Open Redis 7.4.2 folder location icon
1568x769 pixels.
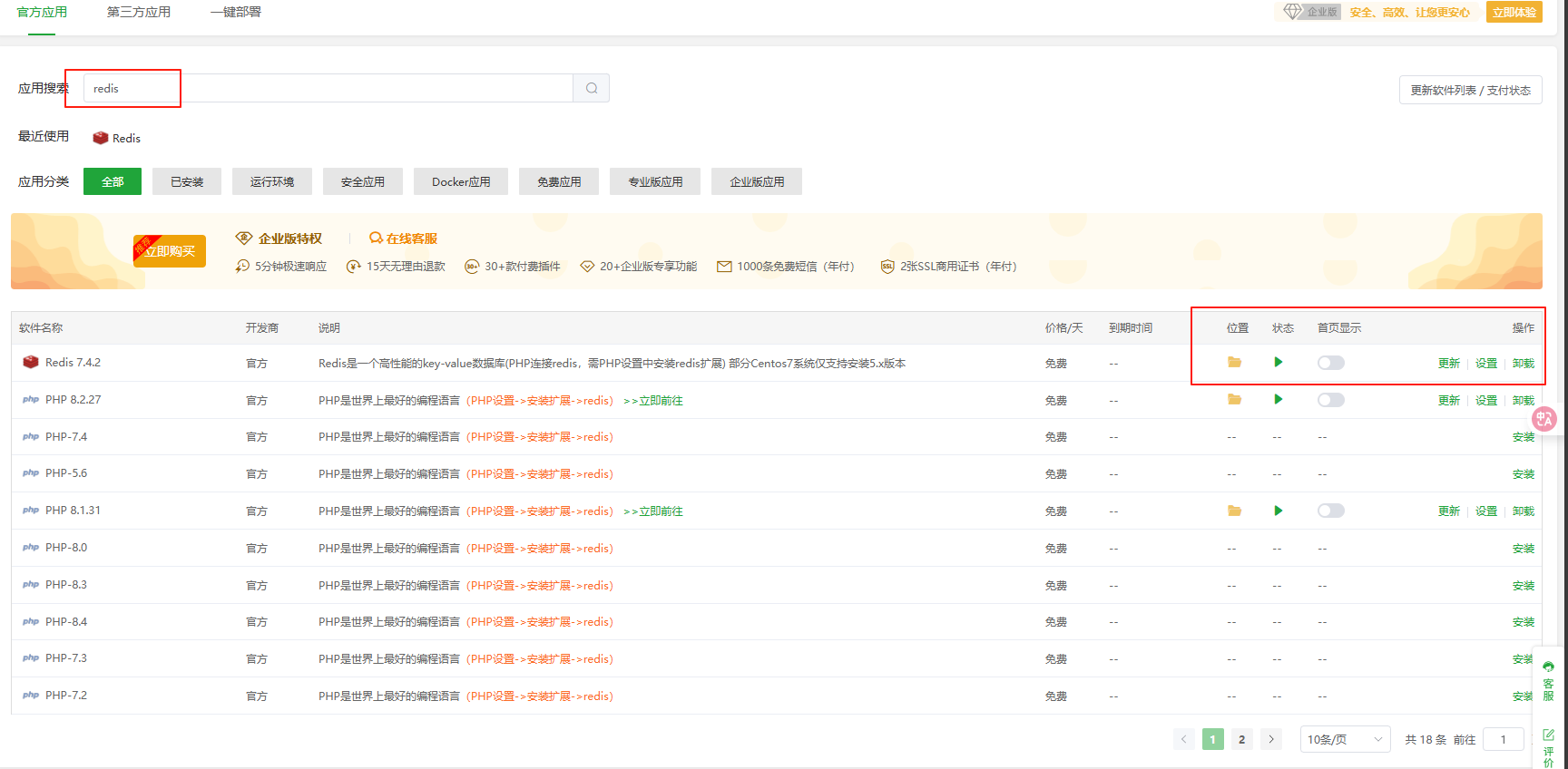click(x=1234, y=362)
